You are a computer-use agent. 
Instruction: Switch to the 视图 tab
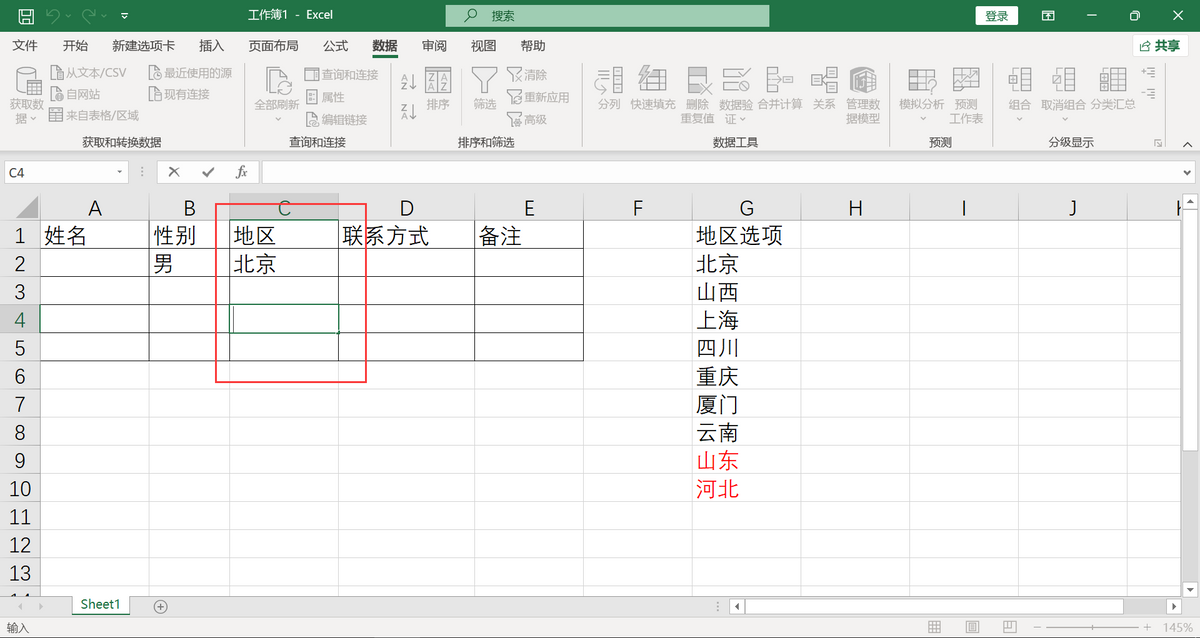click(x=484, y=46)
